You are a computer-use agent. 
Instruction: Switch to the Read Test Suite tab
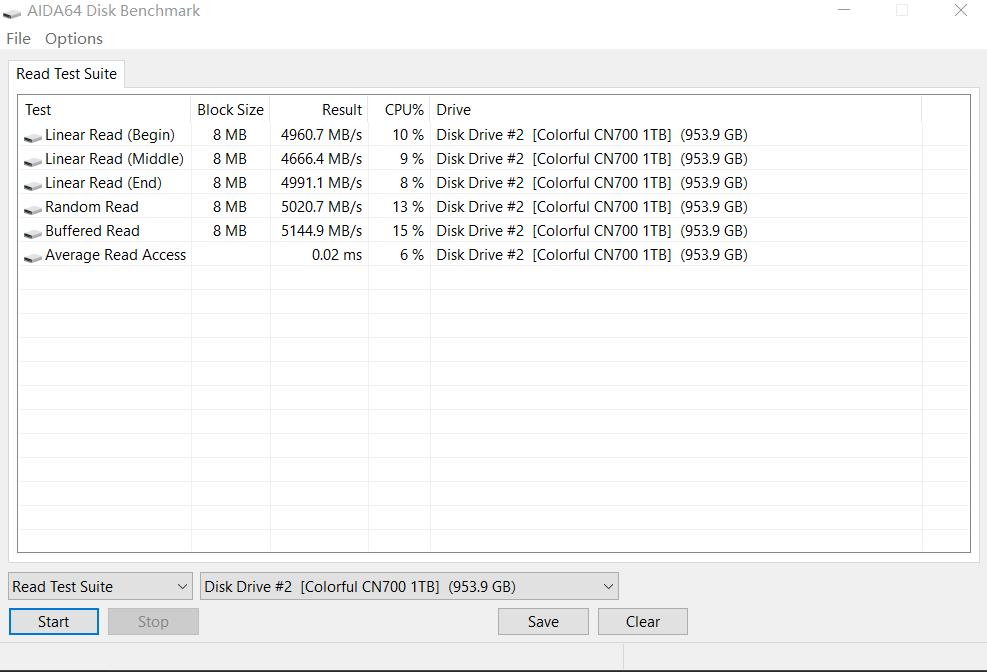point(66,73)
